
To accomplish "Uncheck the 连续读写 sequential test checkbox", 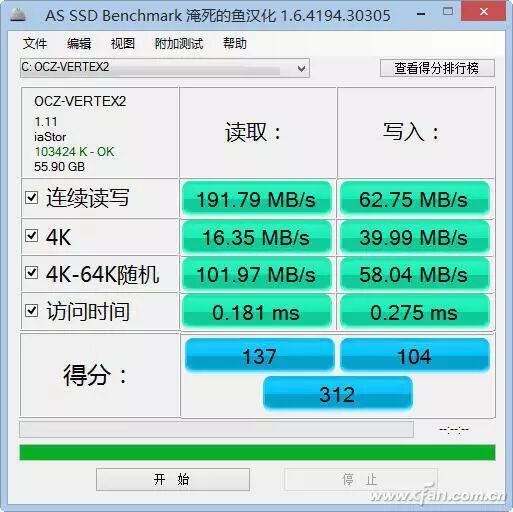I will click(32, 198).
